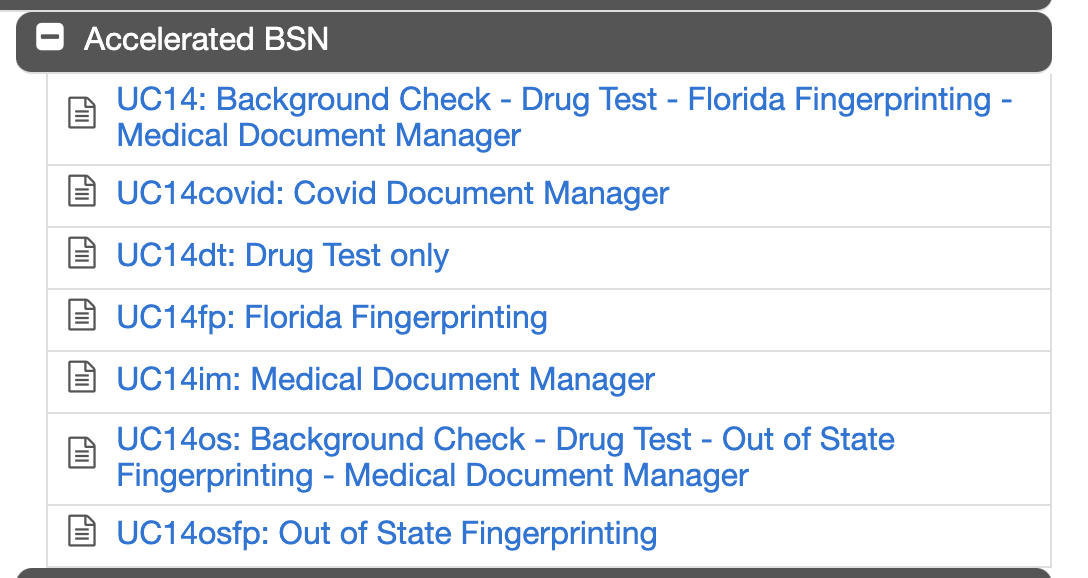Image resolution: width=1088 pixels, height=578 pixels.
Task: Open UC14: Background Check - Drug Test link
Action: click(564, 117)
